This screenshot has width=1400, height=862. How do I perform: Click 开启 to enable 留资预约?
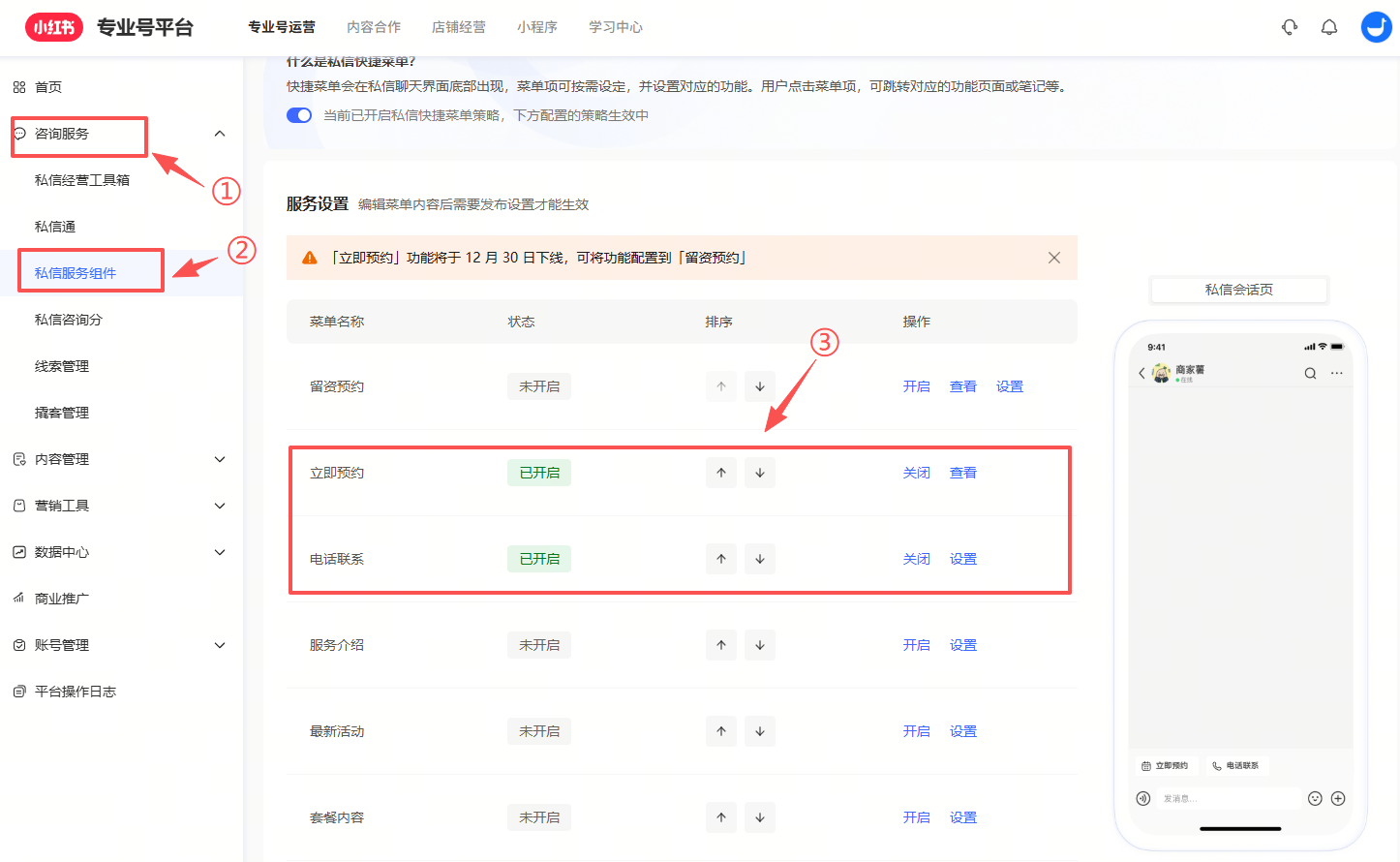916,385
